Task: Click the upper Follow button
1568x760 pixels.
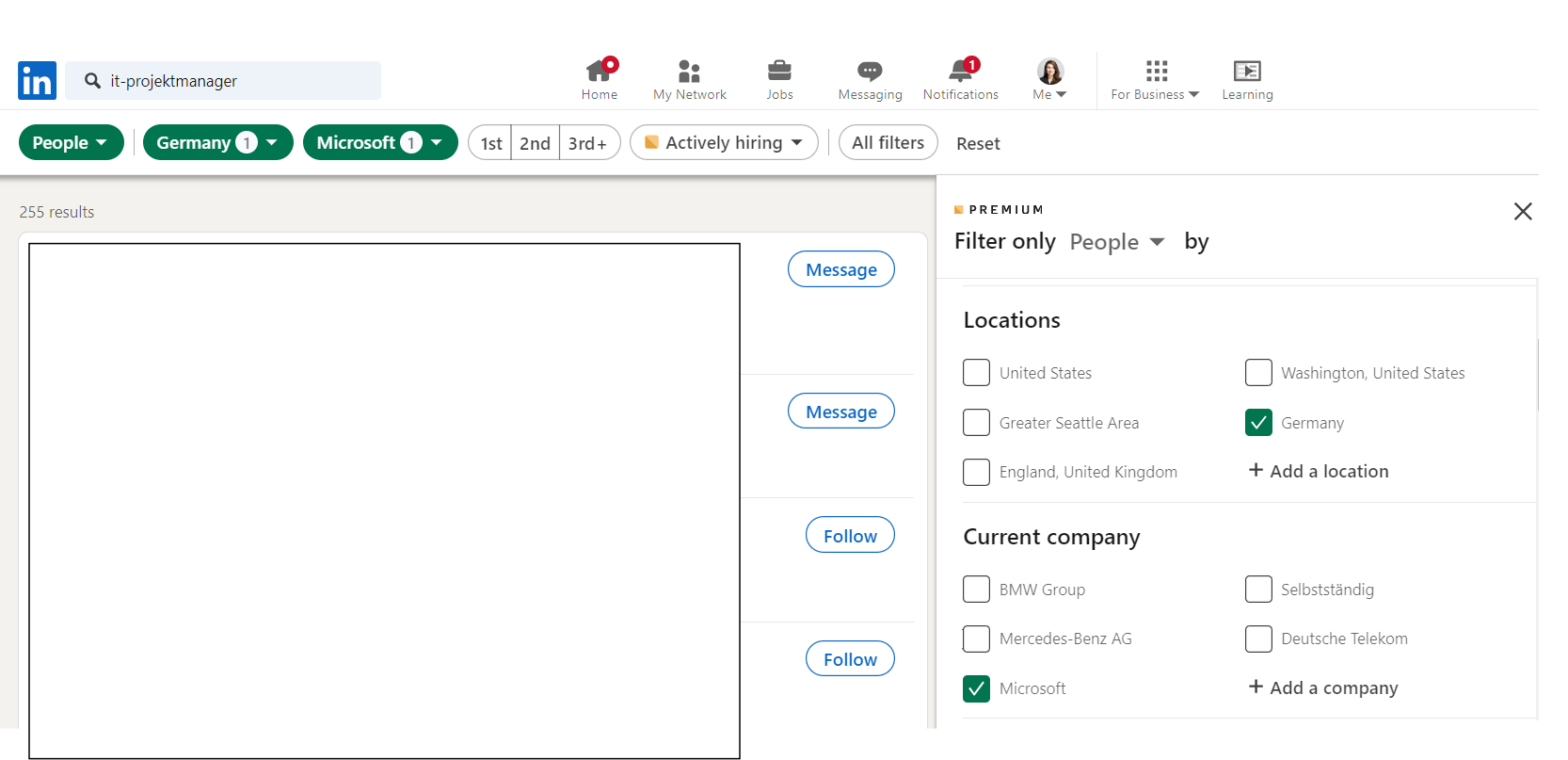Action: click(x=850, y=535)
